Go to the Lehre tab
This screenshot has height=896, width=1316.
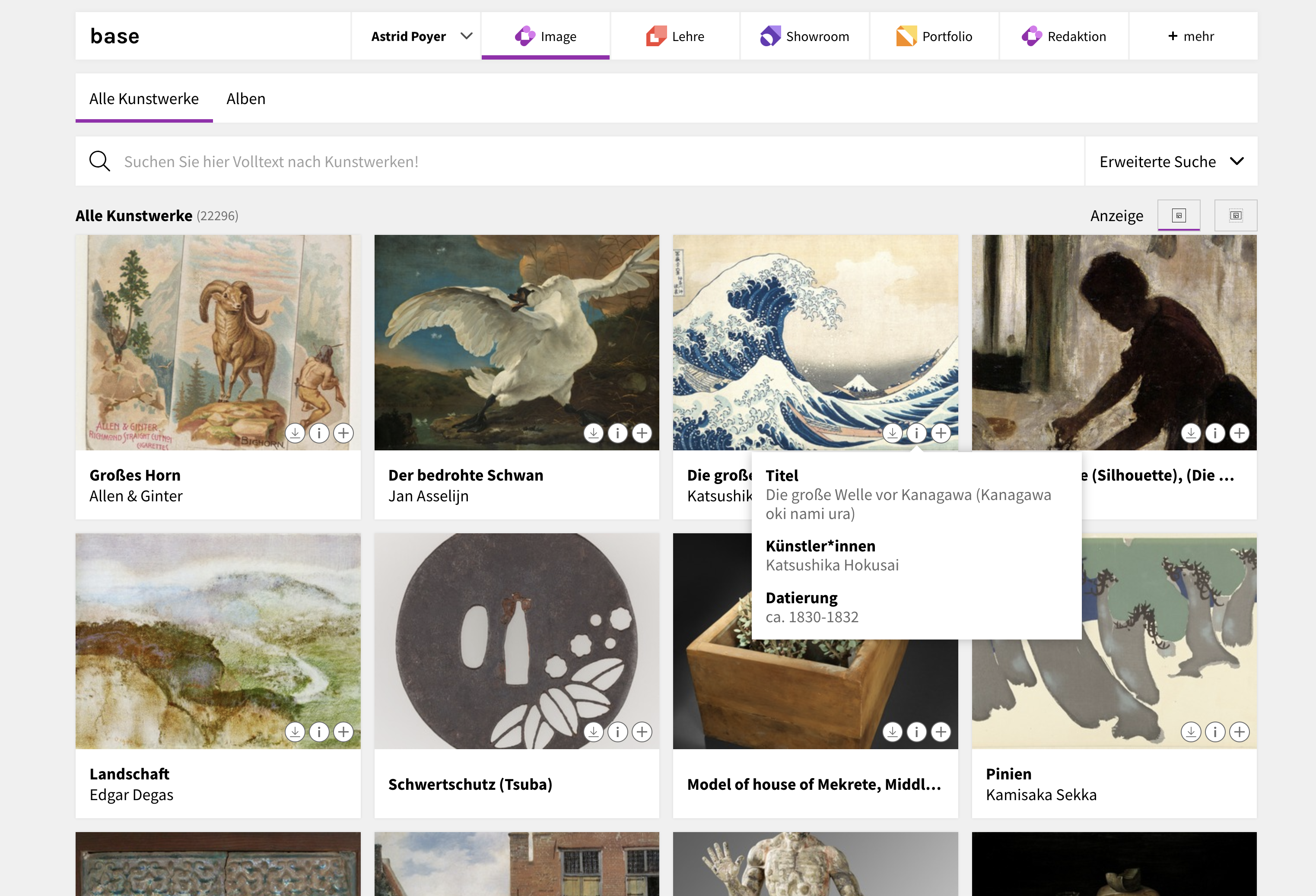[x=675, y=36]
